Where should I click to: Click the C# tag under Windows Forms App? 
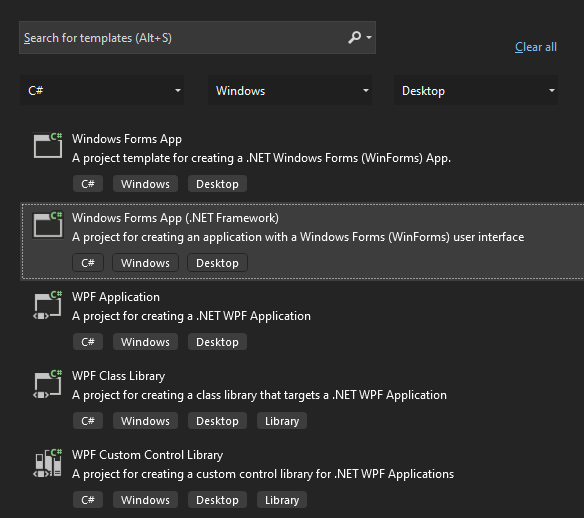[x=88, y=184]
